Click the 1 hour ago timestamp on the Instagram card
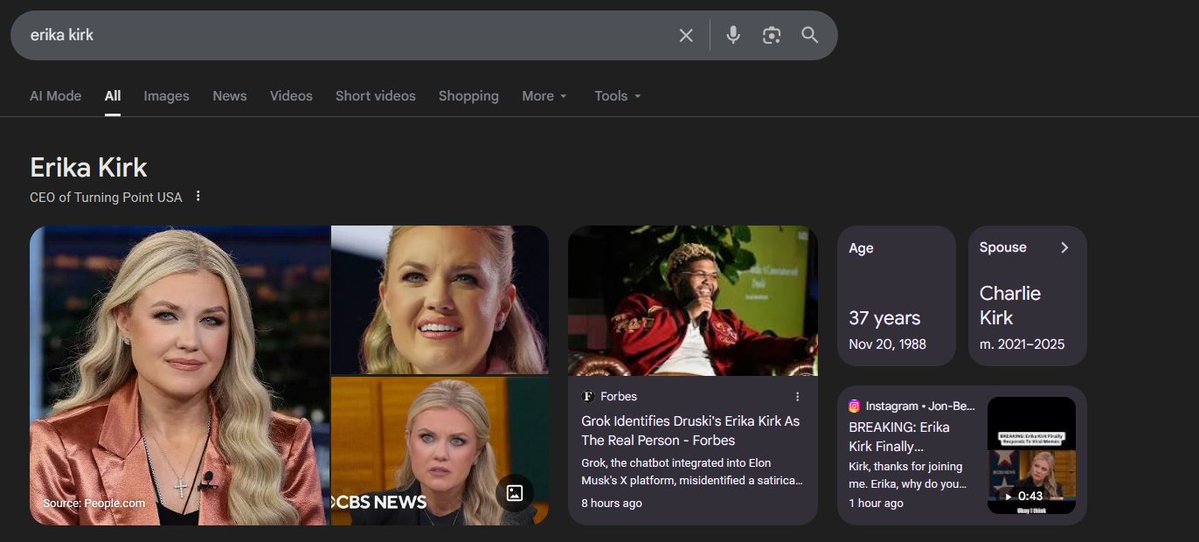1199x542 pixels. [876, 503]
